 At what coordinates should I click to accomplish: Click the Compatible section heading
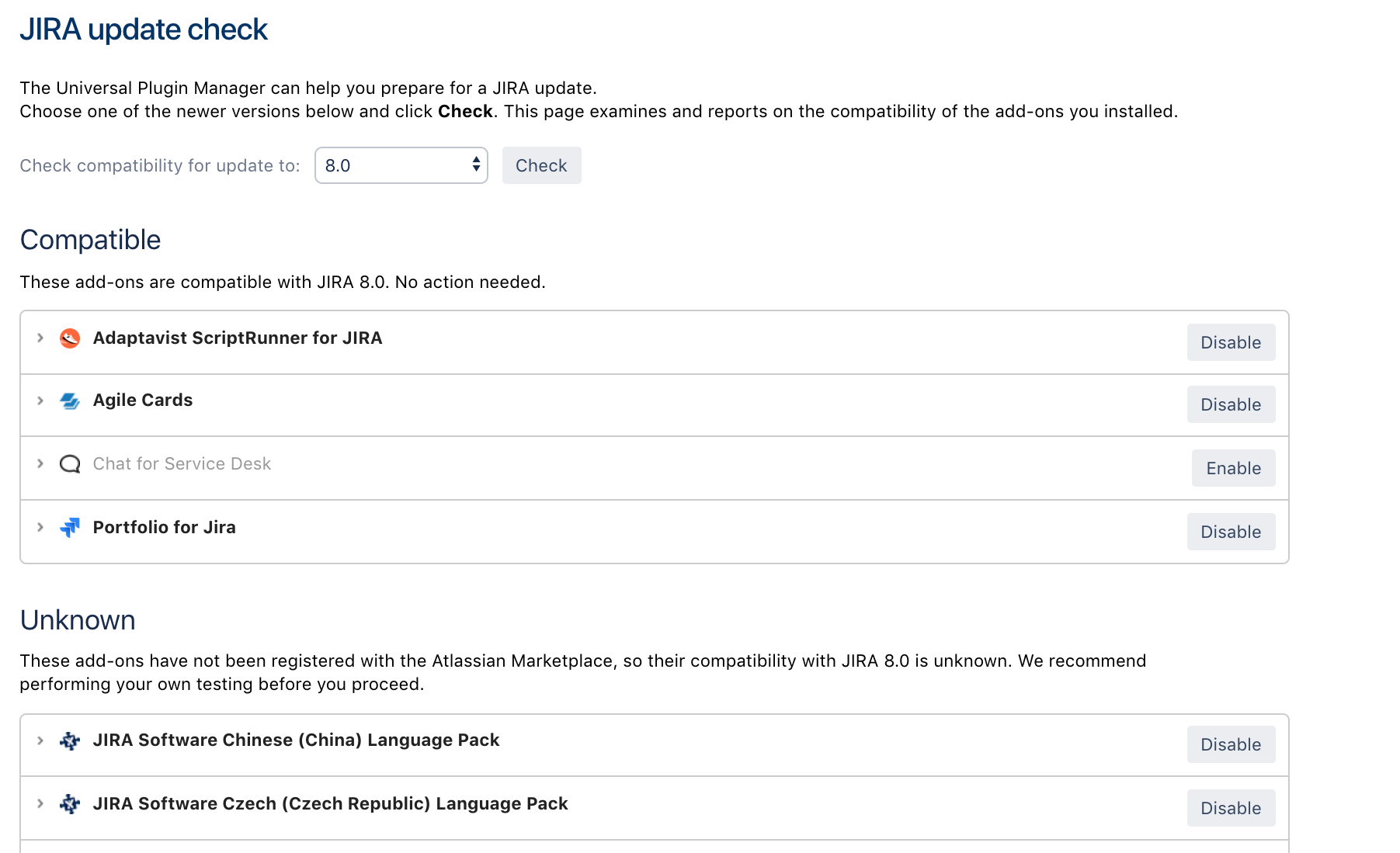pyautogui.click(x=90, y=240)
